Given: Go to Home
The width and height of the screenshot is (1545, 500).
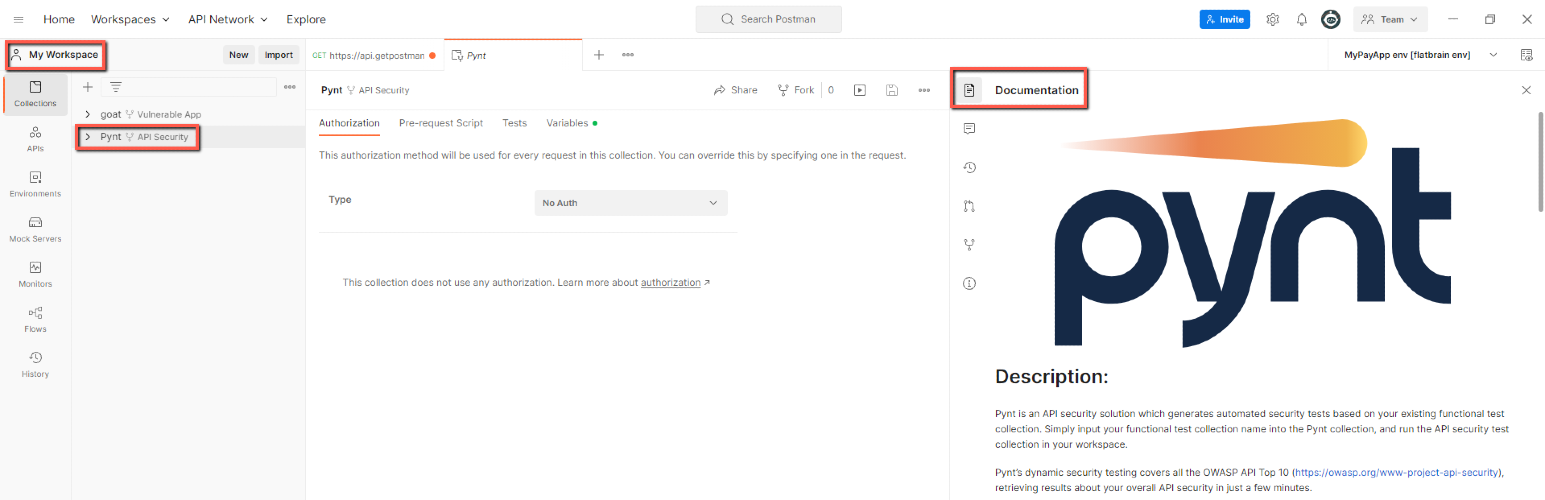Looking at the screenshot, I should pos(59,19).
